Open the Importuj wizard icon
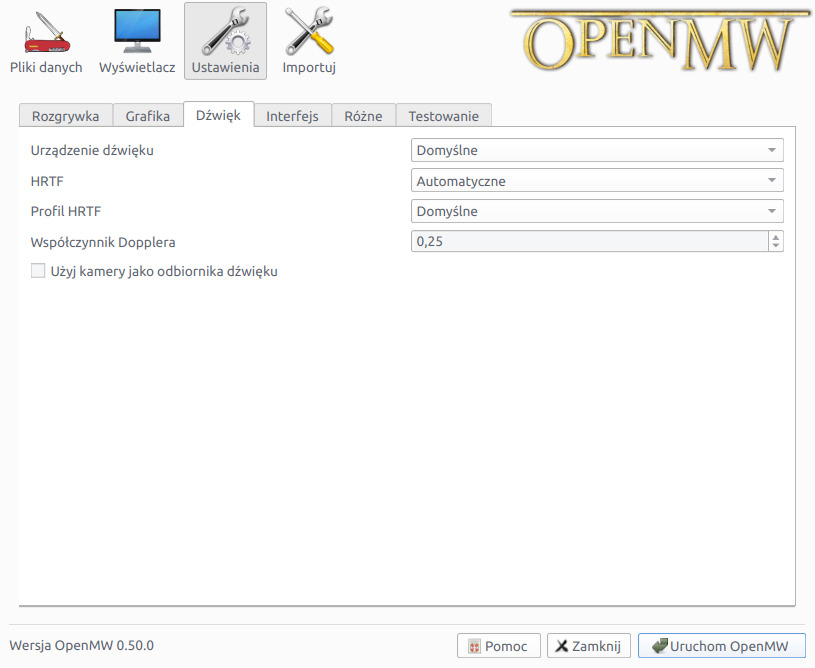The image size is (815, 668). 309,42
